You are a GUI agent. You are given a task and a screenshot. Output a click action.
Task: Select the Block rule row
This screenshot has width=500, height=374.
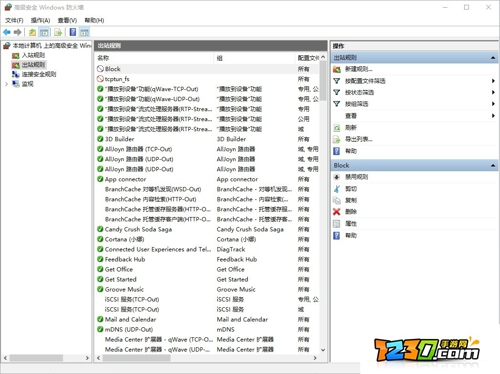(x=207, y=69)
